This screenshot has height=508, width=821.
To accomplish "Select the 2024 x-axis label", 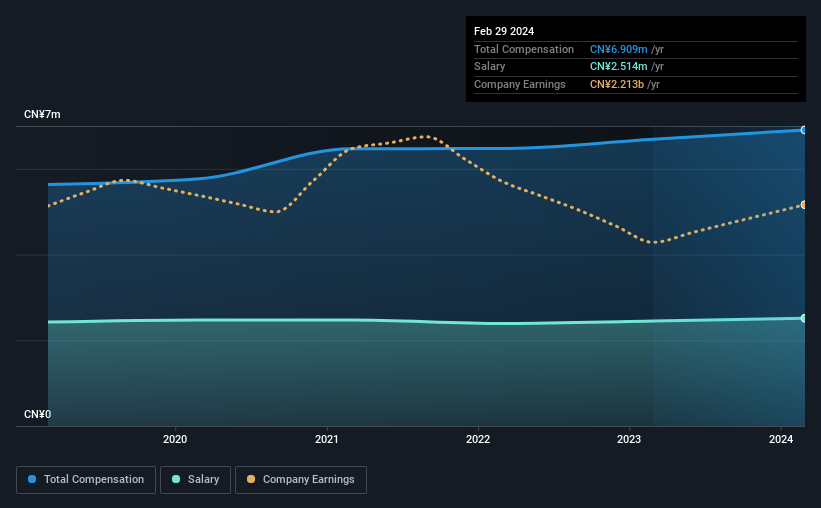I will (x=781, y=439).
